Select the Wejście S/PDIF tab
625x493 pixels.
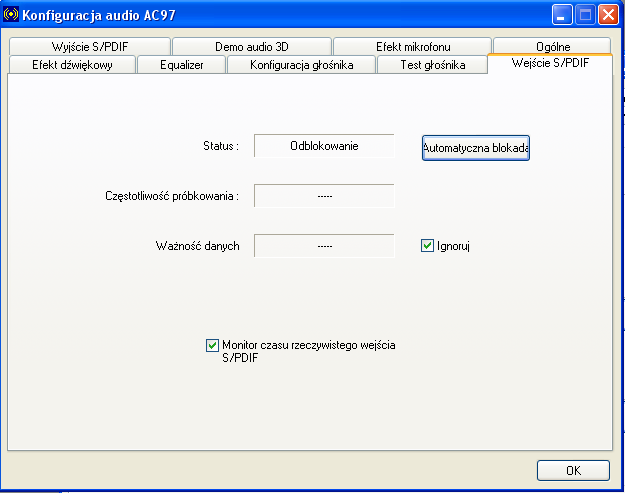(550, 63)
